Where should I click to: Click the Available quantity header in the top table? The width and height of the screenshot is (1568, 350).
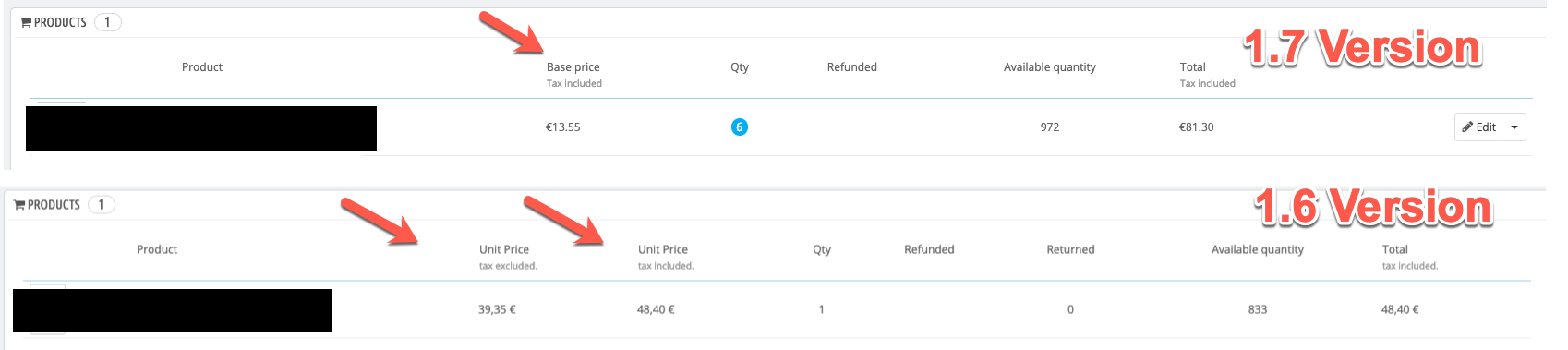click(1050, 67)
